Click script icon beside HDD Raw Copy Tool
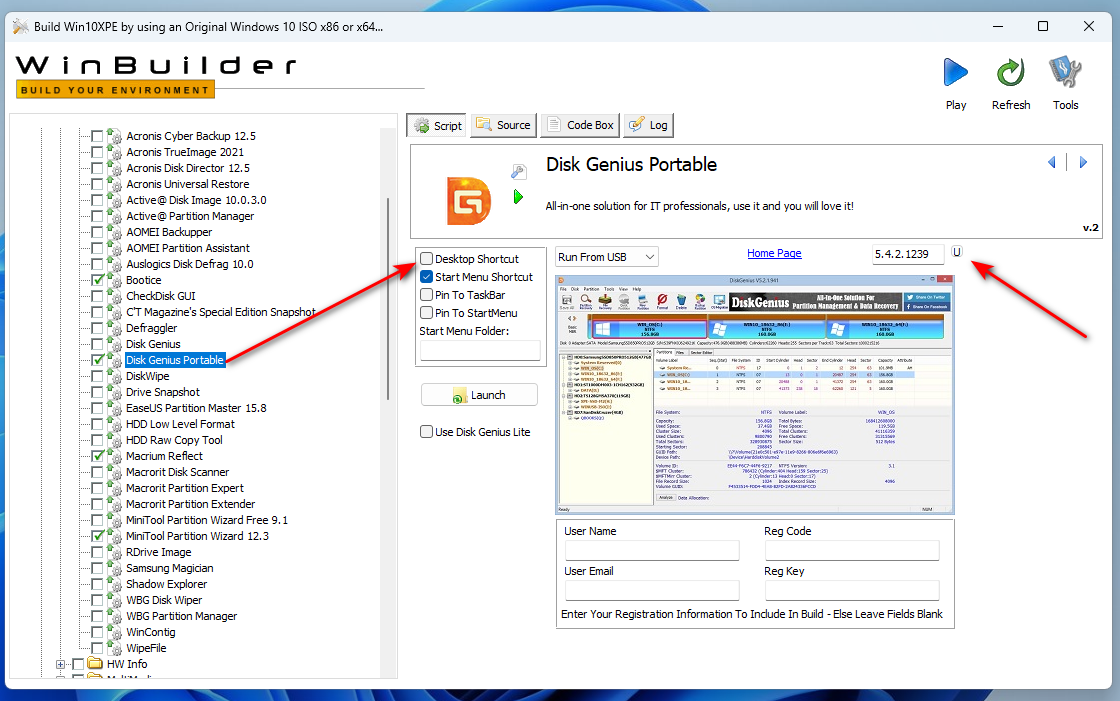The height and width of the screenshot is (701, 1120). click(x=114, y=439)
